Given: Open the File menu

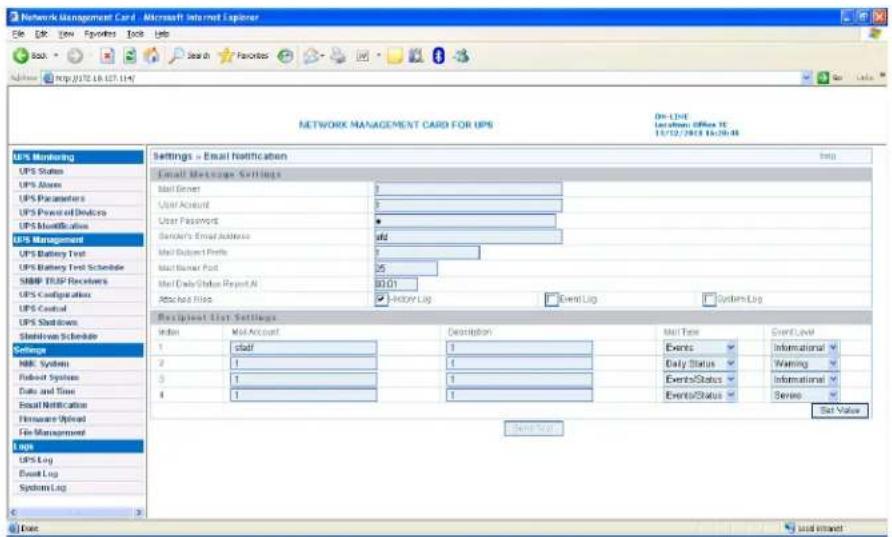Looking at the screenshot, I should [18, 34].
